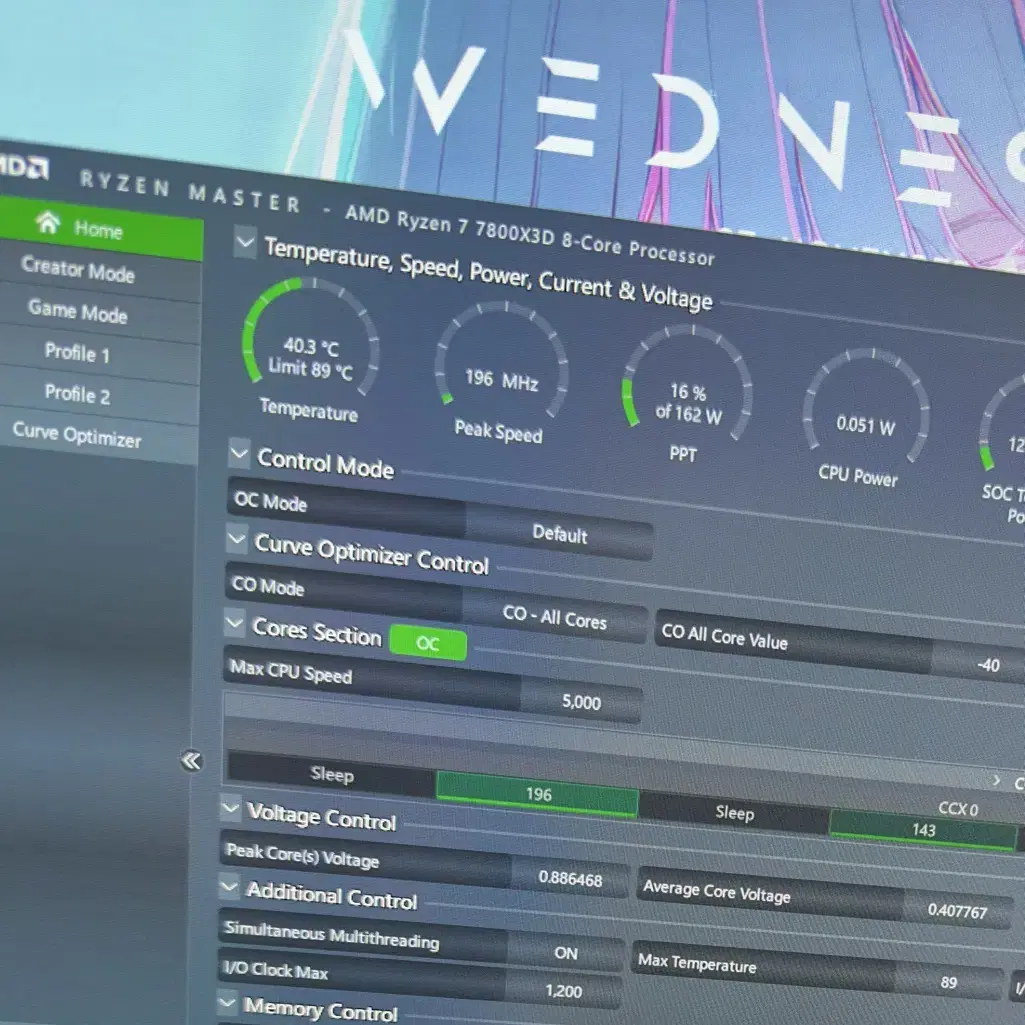Open the Curve Optimizer page

click(x=77, y=434)
